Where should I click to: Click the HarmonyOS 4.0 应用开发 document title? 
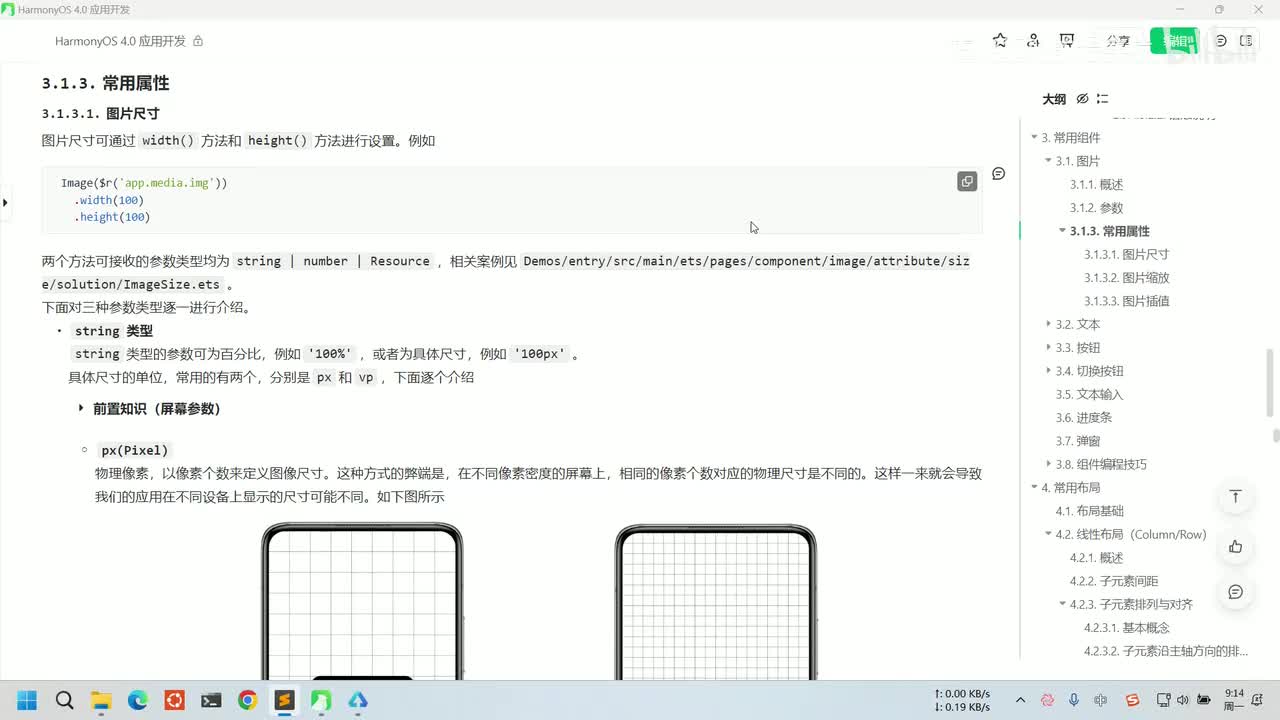point(120,41)
